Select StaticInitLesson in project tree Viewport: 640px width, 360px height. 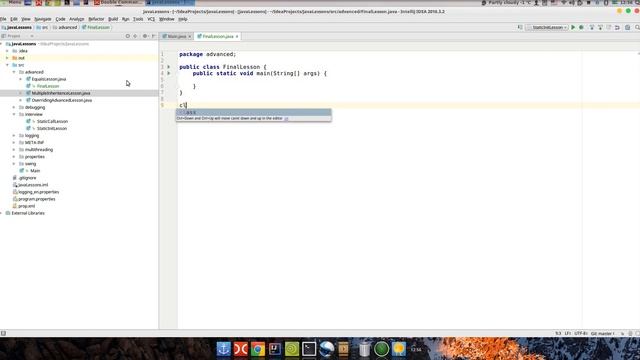[52, 128]
